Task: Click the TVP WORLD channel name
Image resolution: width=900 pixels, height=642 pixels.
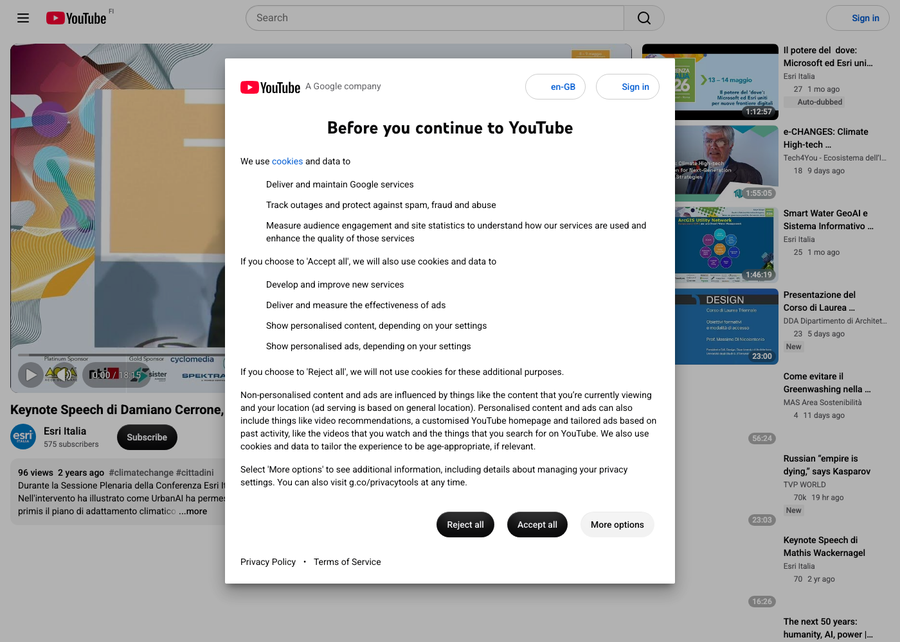Action: click(x=805, y=484)
